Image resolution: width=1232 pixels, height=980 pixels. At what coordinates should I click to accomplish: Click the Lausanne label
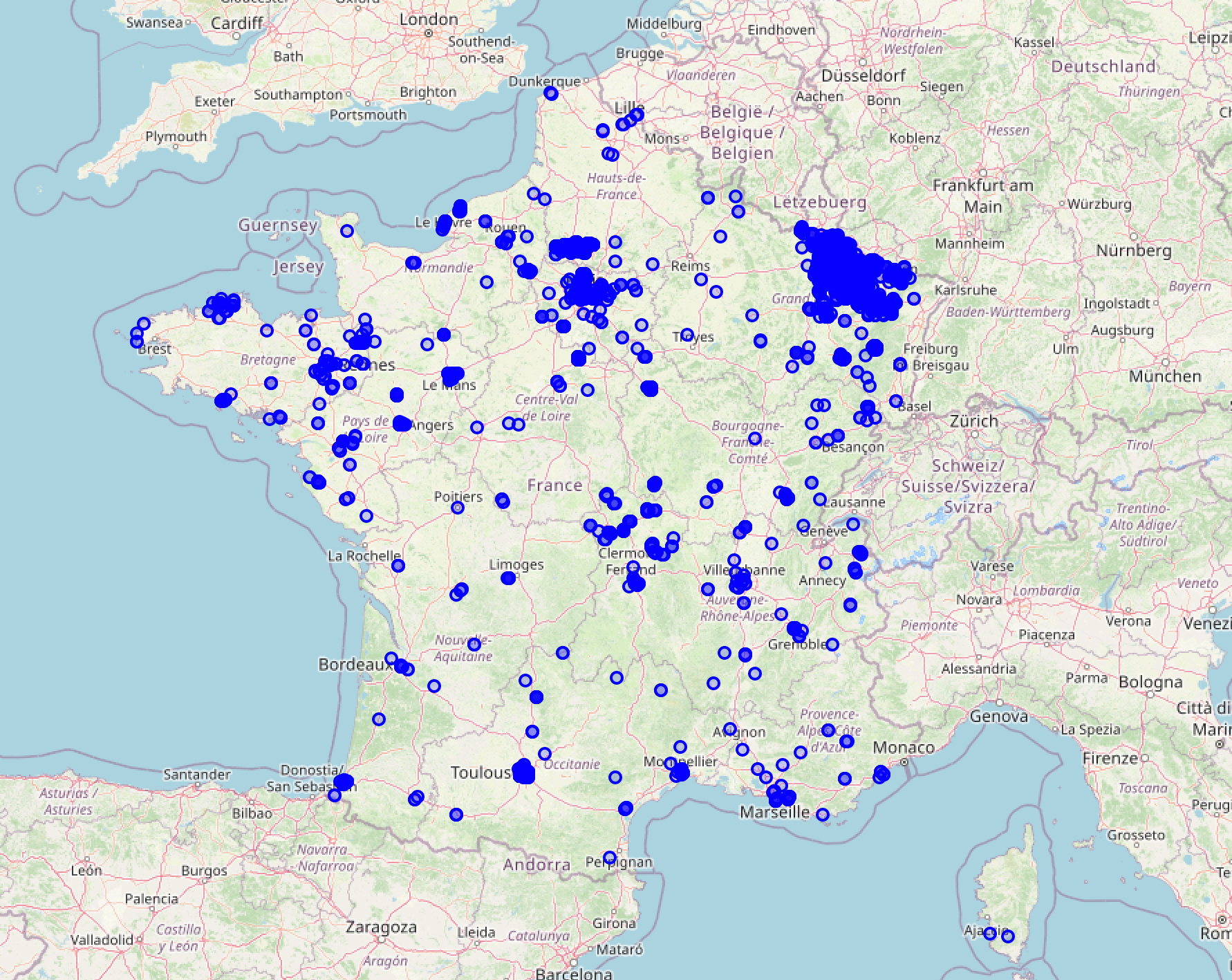pos(854,502)
